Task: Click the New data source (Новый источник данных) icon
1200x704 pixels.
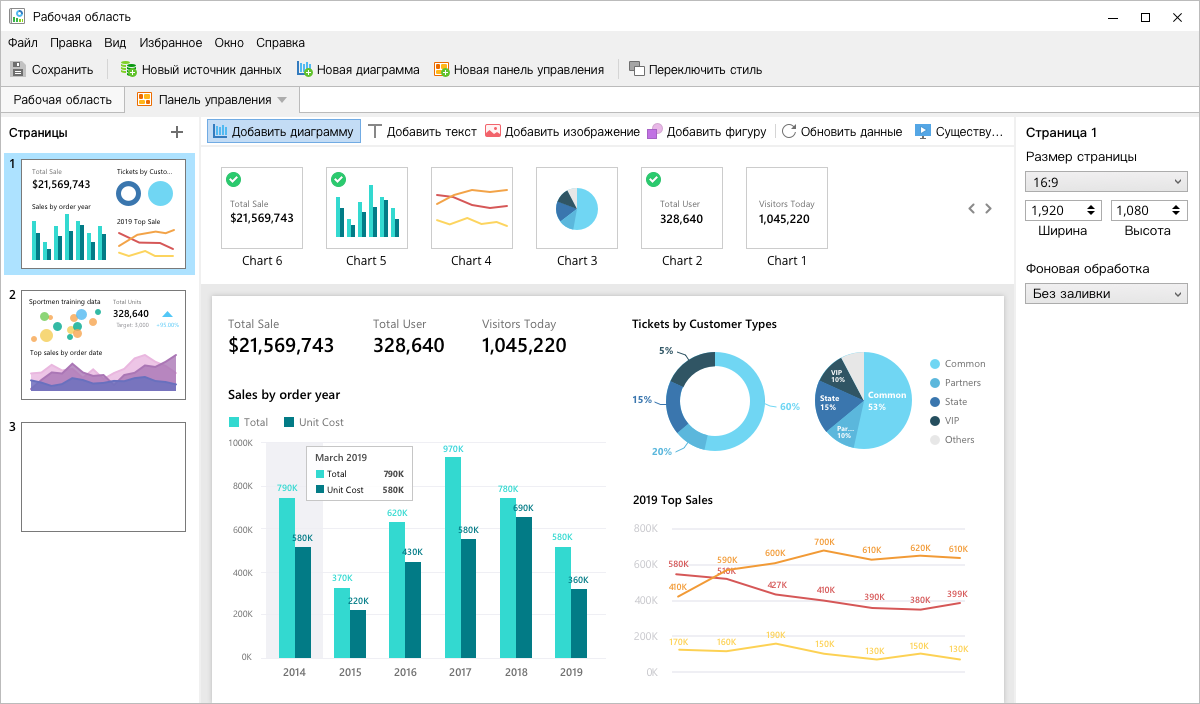Action: [128, 69]
